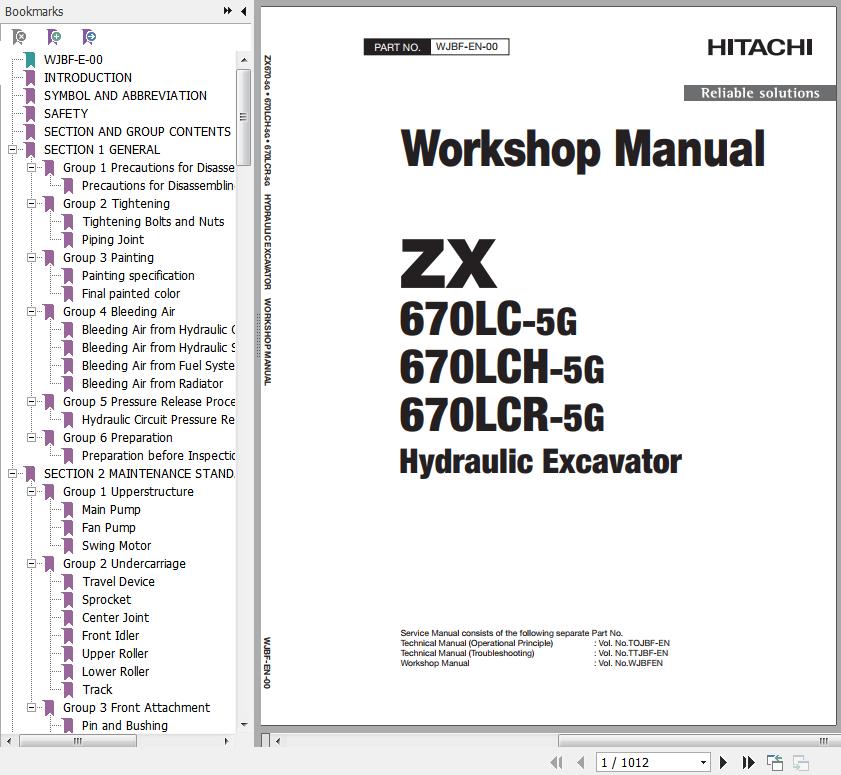Click the bookmarks scrollbar down arrow
The height and width of the screenshot is (775, 841).
pos(244,725)
